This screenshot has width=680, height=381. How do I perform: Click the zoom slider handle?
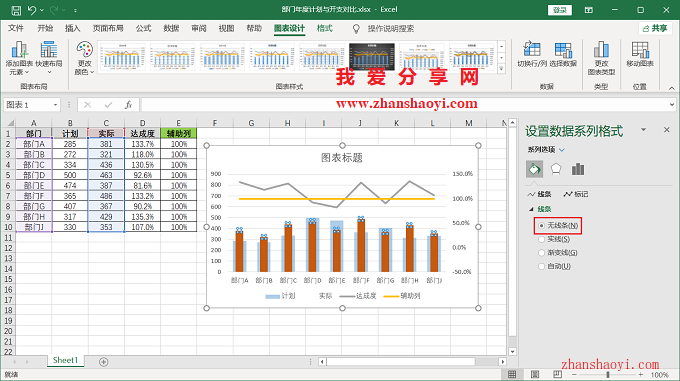click(x=608, y=374)
